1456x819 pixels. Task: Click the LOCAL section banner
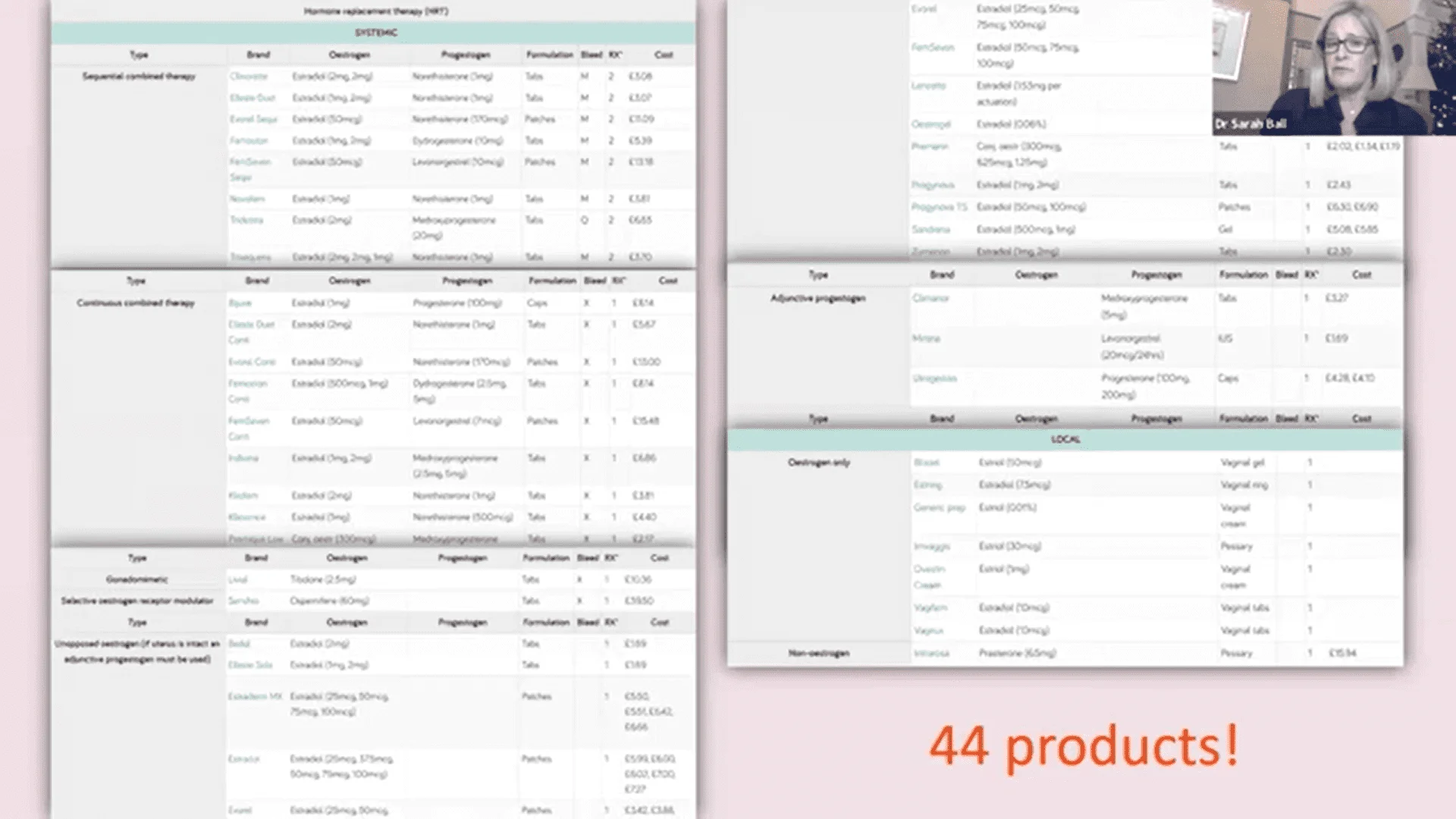[1065, 440]
